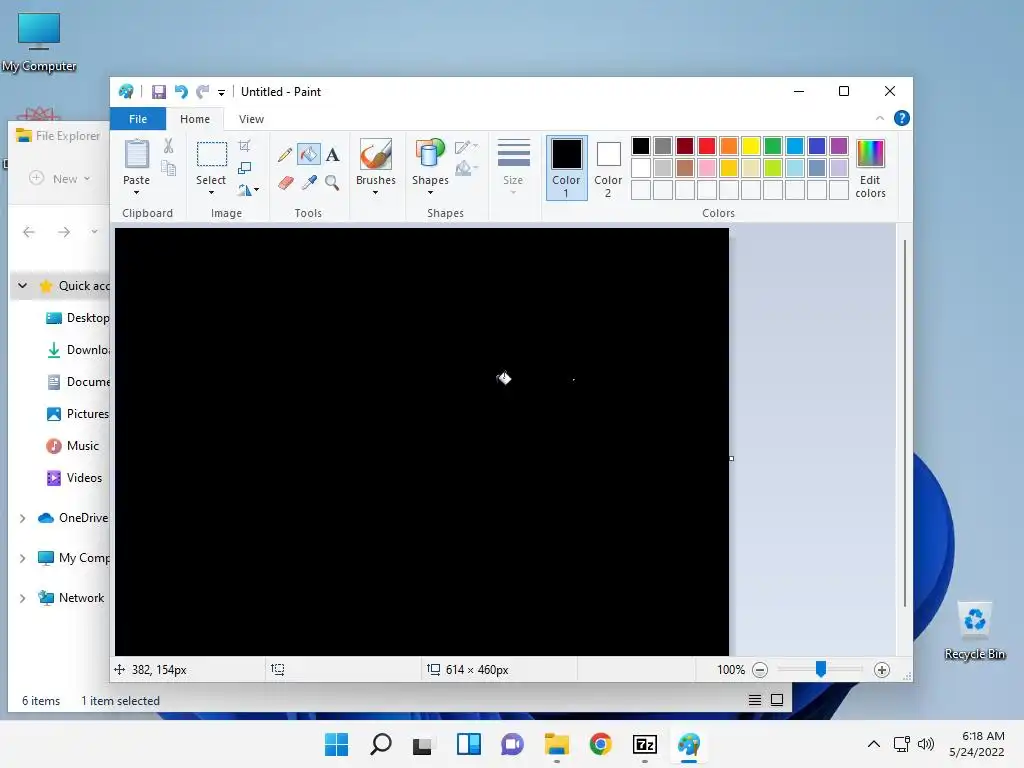Image resolution: width=1024 pixels, height=768 pixels.
Task: Click the Brushes icon
Action: click(x=376, y=155)
